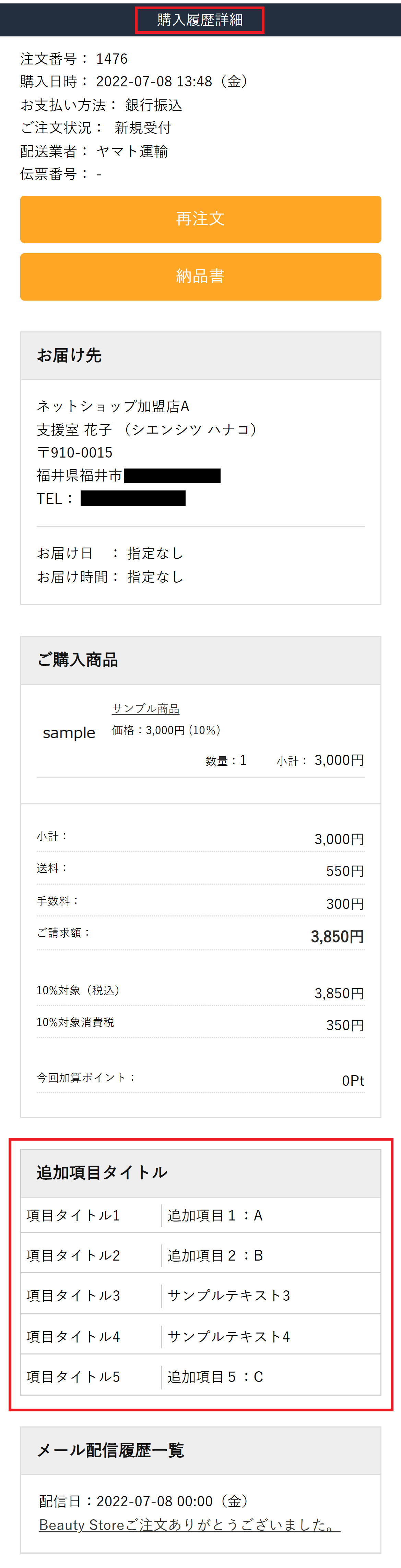Open the Beauty Store order thanks email link
401x1568 pixels.
pyautogui.click(x=190, y=1524)
